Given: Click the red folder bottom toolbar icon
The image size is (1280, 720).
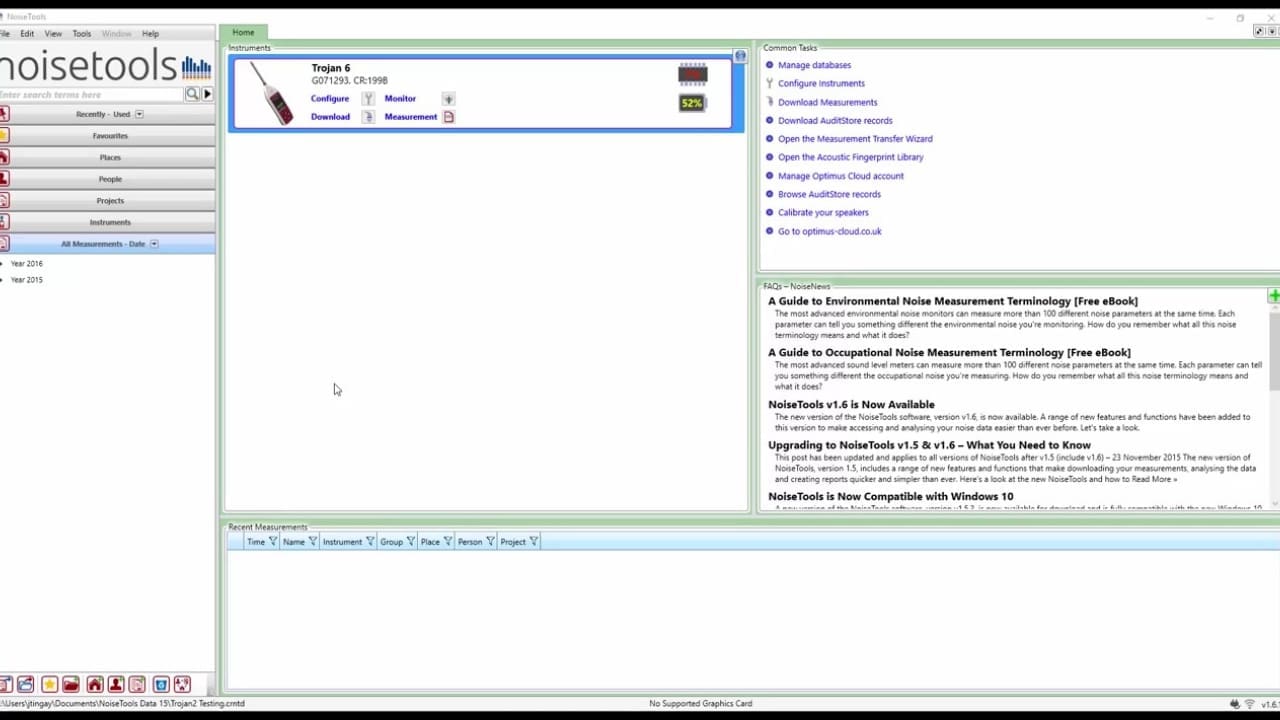Looking at the screenshot, I should pyautogui.click(x=71, y=685).
